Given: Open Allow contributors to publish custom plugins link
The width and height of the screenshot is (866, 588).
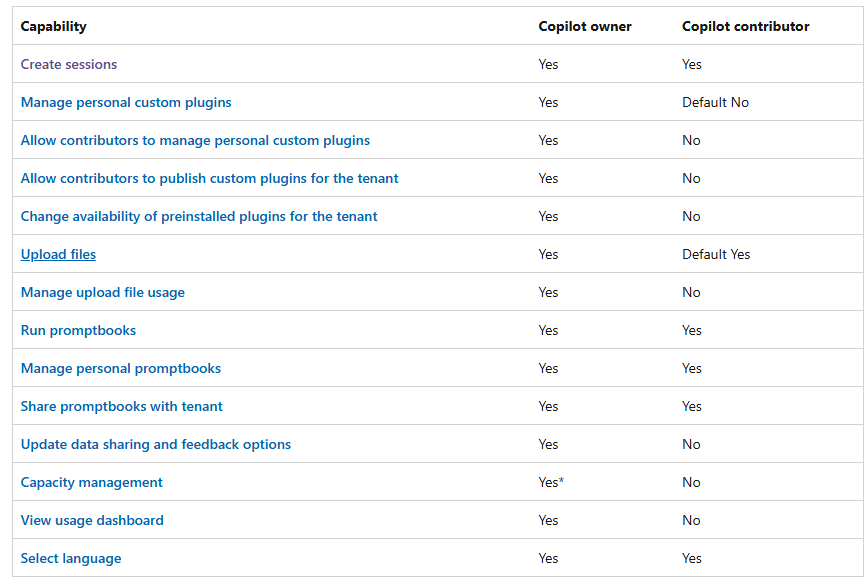Looking at the screenshot, I should (209, 178).
